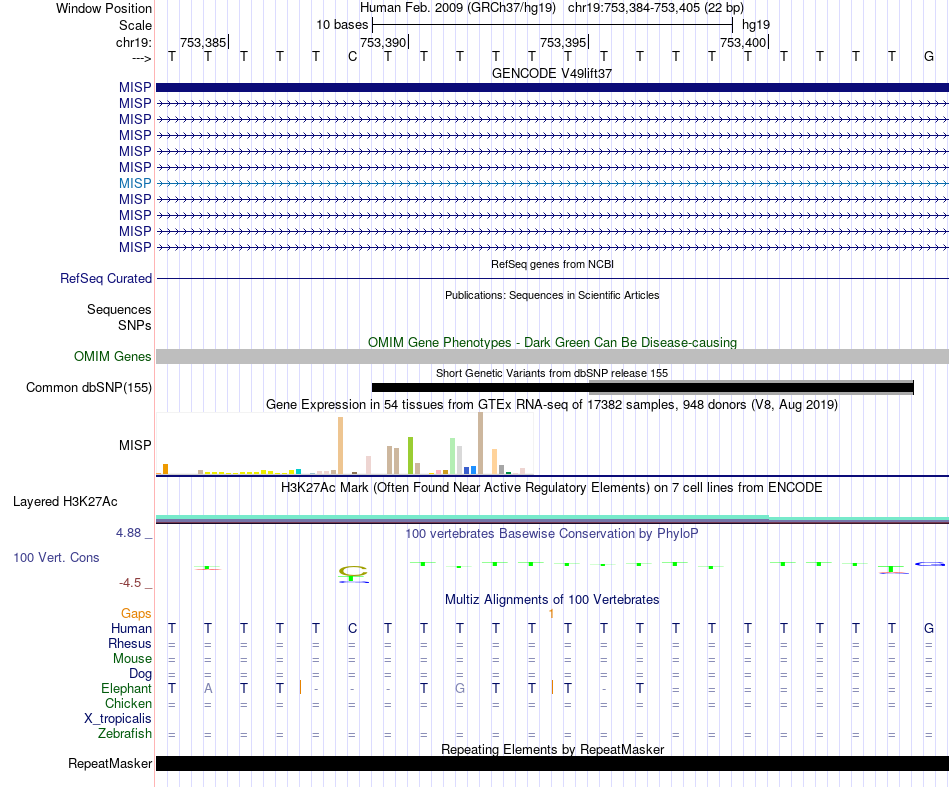Click the tallest bar in the GTEx chart
Image resolution: width=950 pixels, height=787 pixels.
(480, 443)
